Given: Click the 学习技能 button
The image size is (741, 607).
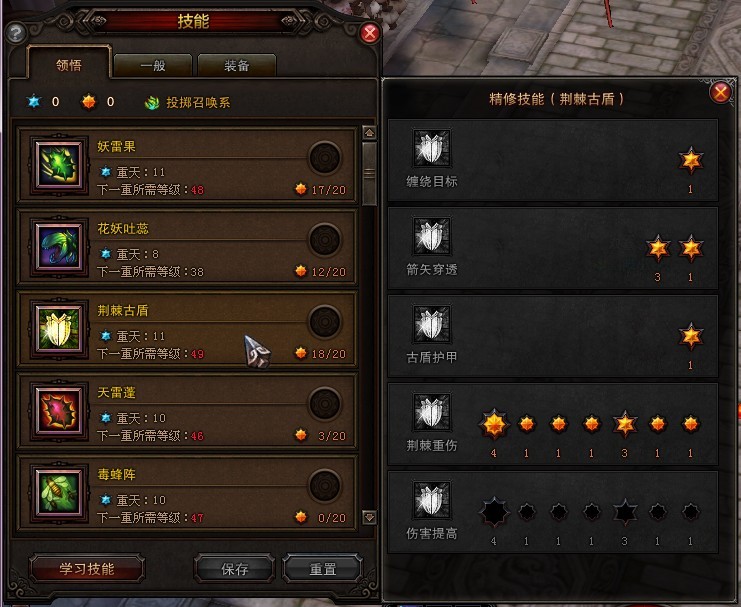Looking at the screenshot, I should [x=87, y=569].
